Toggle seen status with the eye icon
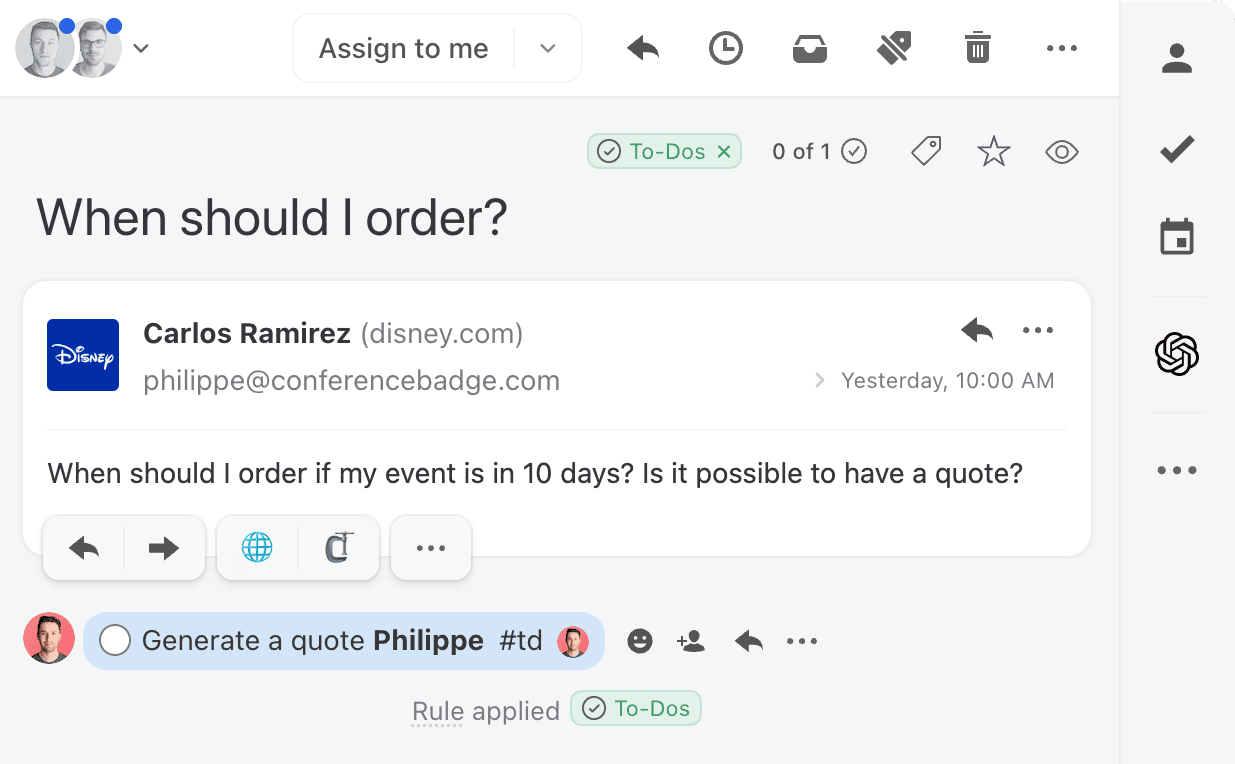 coord(1061,151)
